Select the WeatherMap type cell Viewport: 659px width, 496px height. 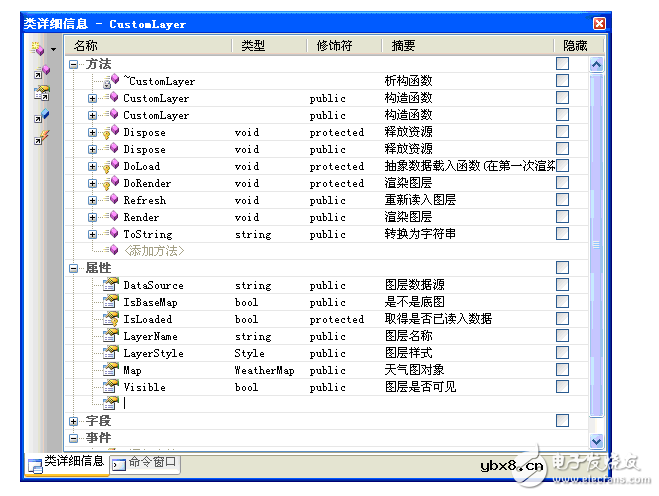pyautogui.click(x=264, y=370)
